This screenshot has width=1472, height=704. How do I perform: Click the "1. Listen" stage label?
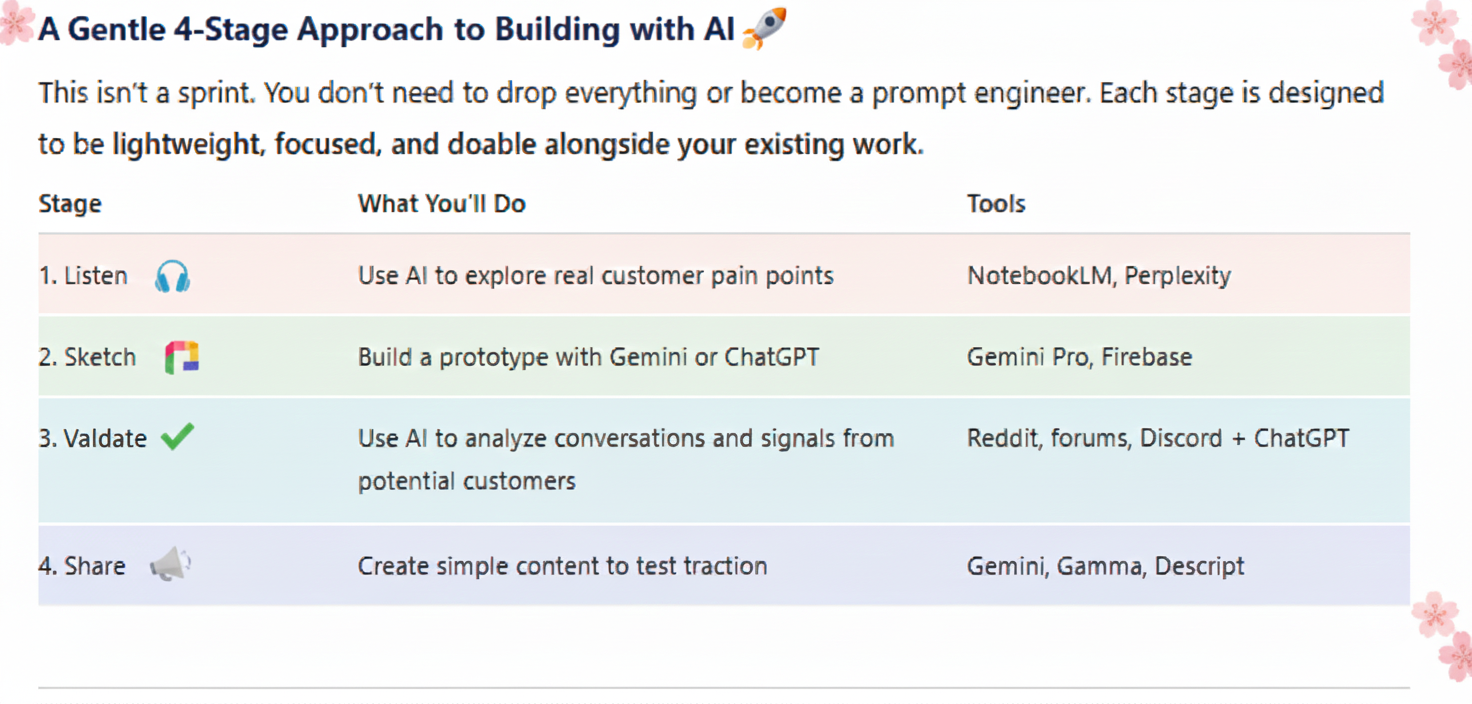pos(83,276)
